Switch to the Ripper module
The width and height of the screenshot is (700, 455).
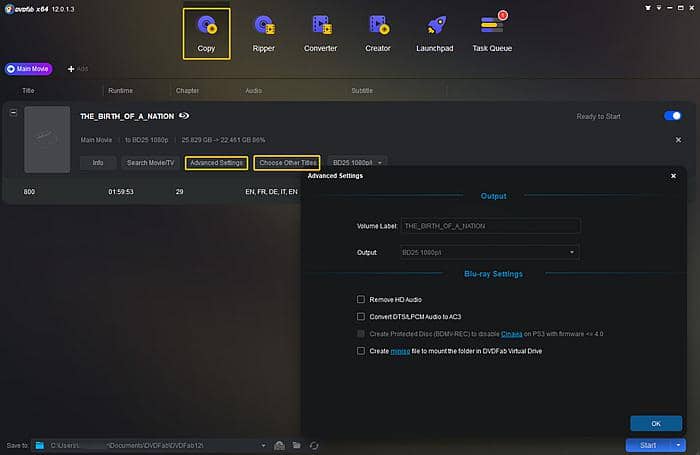tap(263, 33)
